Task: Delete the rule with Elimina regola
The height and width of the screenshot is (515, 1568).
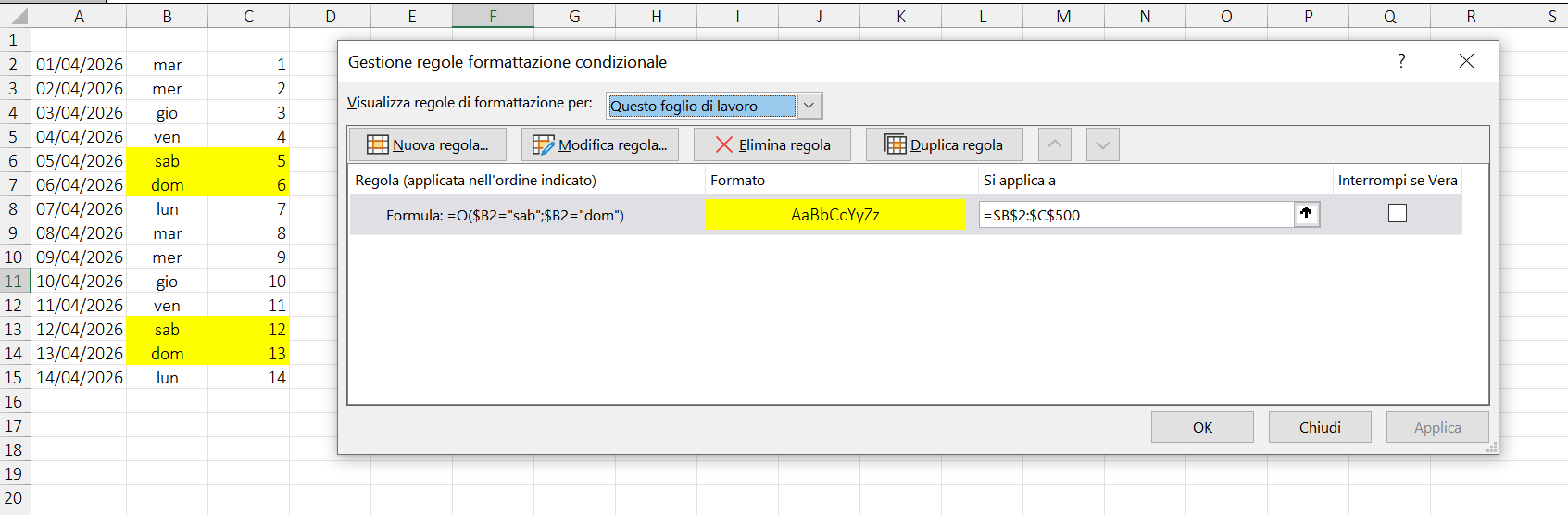Action: tap(772, 144)
